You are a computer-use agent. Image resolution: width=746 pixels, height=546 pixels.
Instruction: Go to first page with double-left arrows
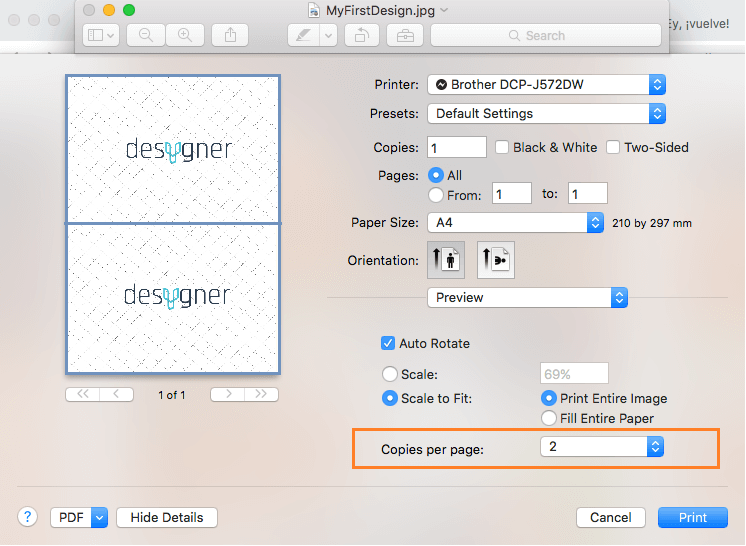tap(83, 394)
